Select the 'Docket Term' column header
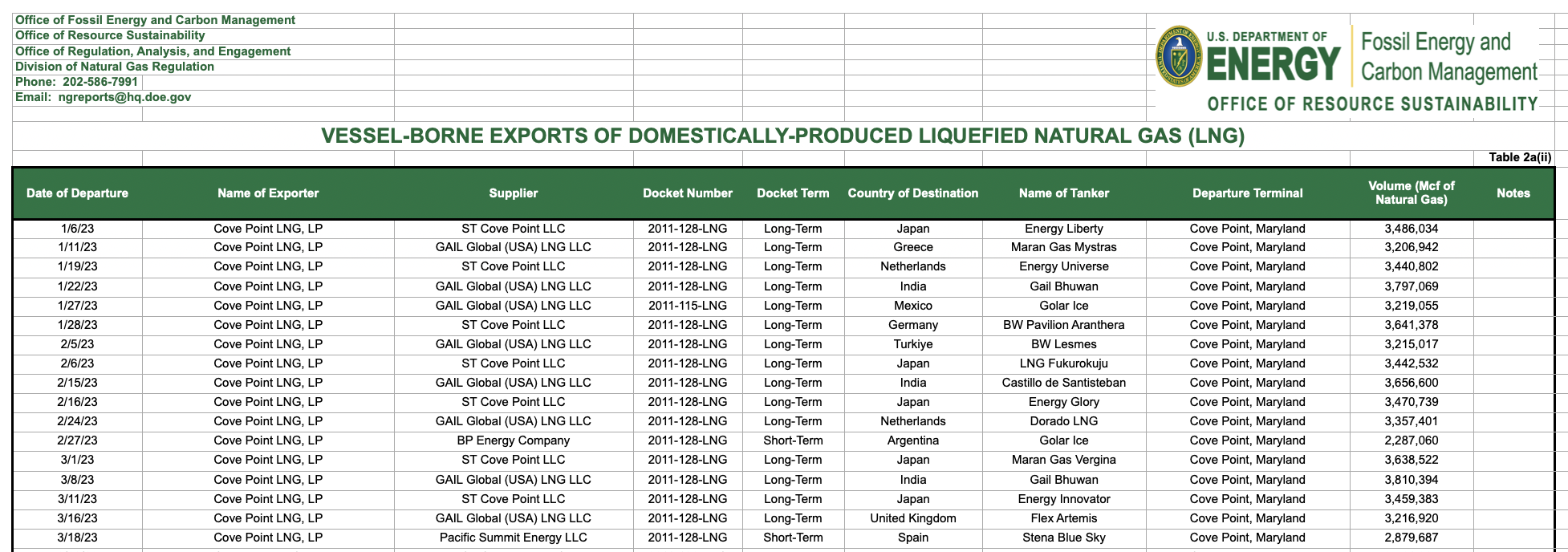This screenshot has height=552, width=1568. click(x=793, y=193)
